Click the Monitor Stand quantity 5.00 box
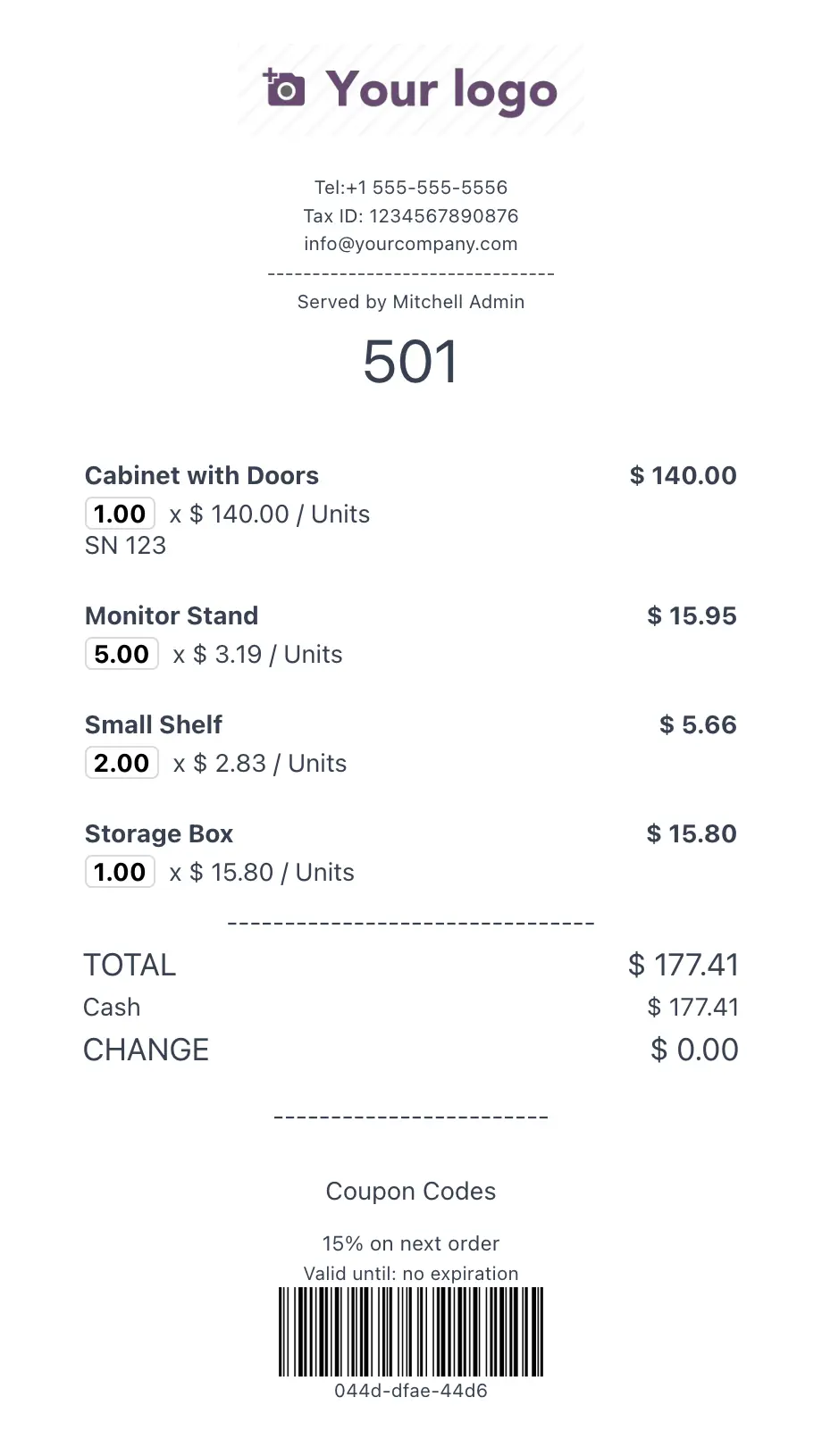 click(122, 654)
